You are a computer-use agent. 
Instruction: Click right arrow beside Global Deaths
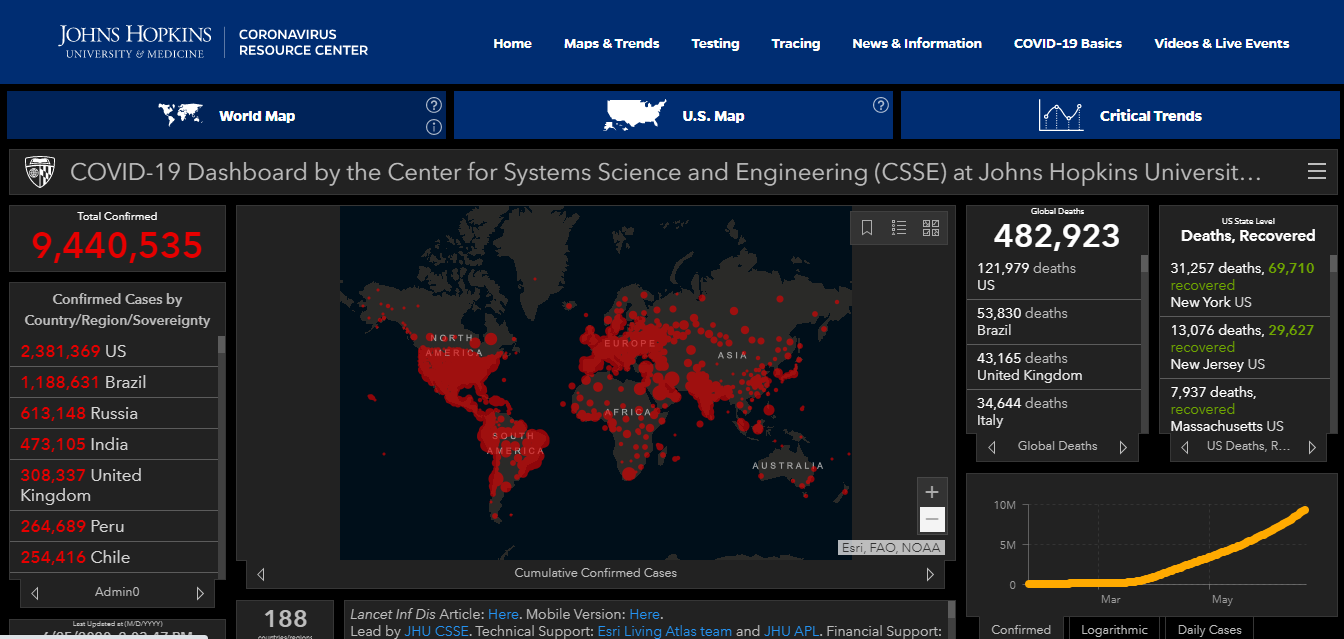(x=1123, y=447)
